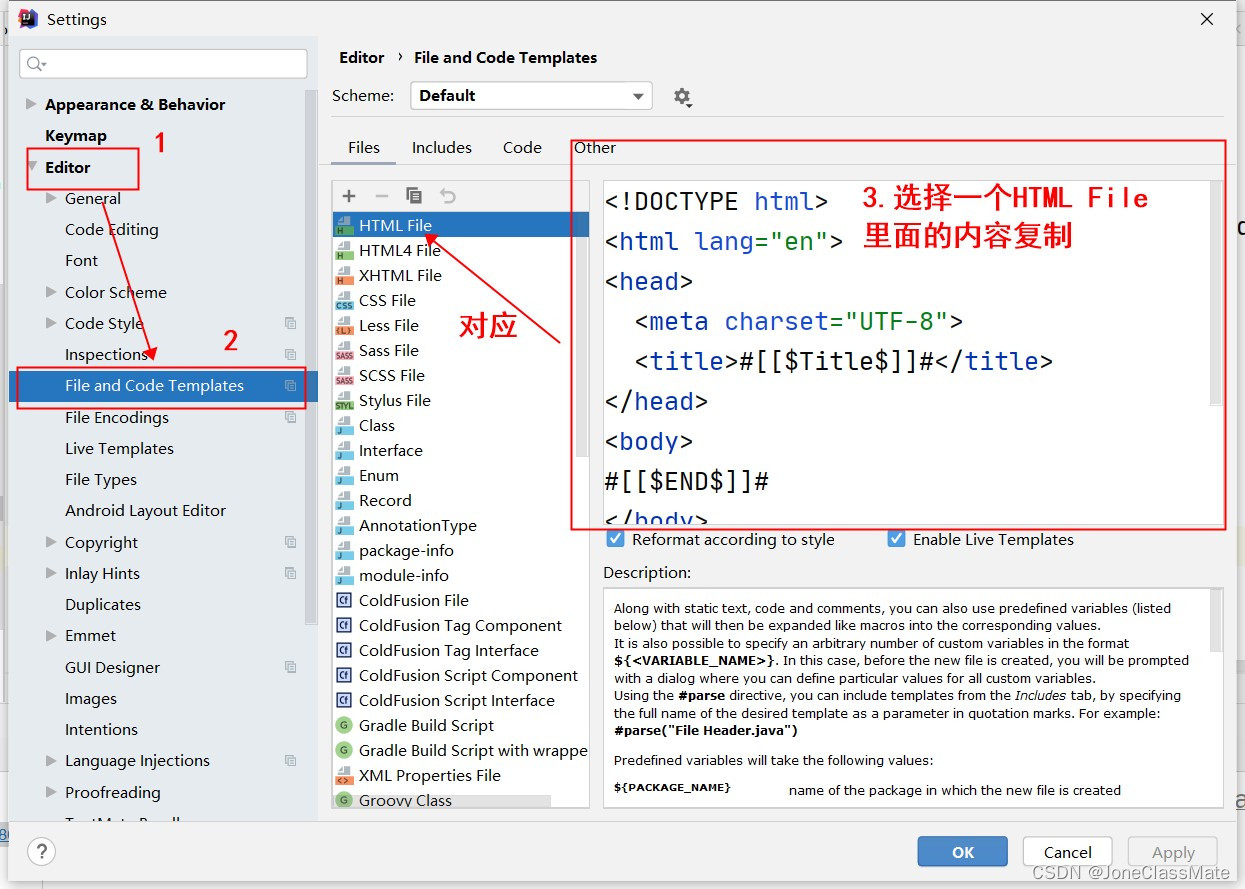Open the help question mark icon
The height and width of the screenshot is (889, 1245).
click(x=40, y=852)
